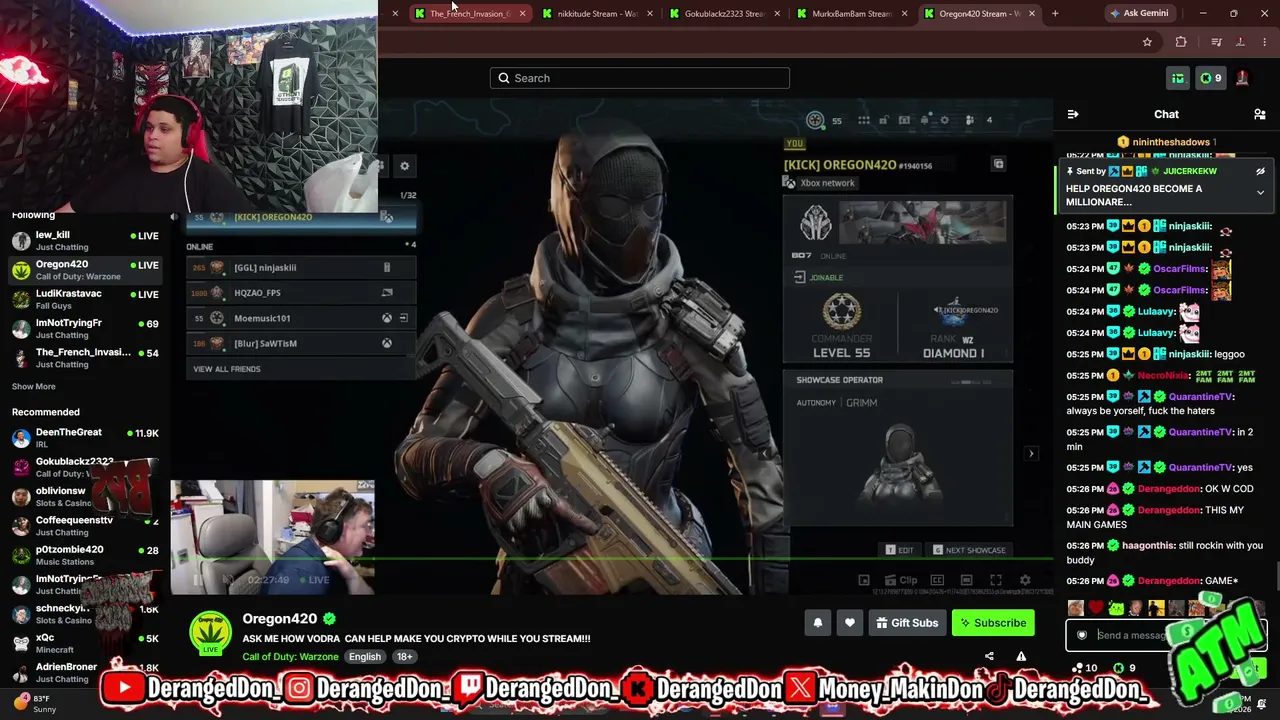Toggle notifications bell for Oregon420

[x=818, y=623]
